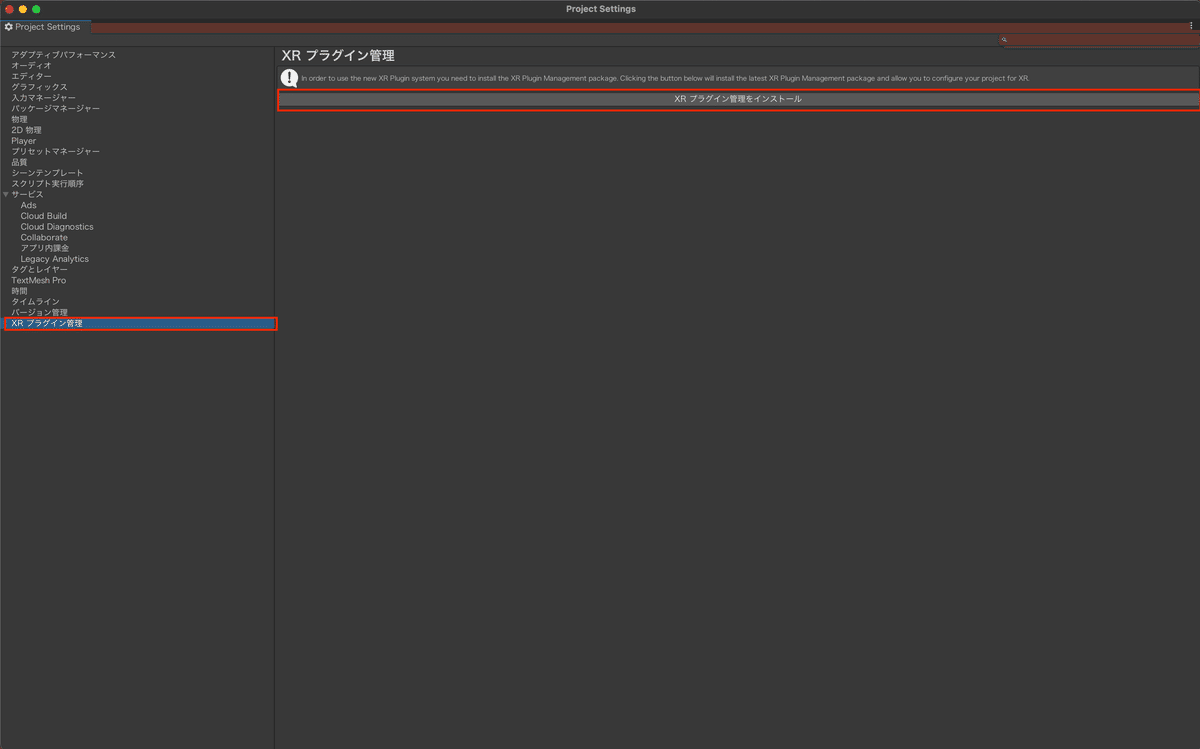Open the three-dot window options menu

1191,27
